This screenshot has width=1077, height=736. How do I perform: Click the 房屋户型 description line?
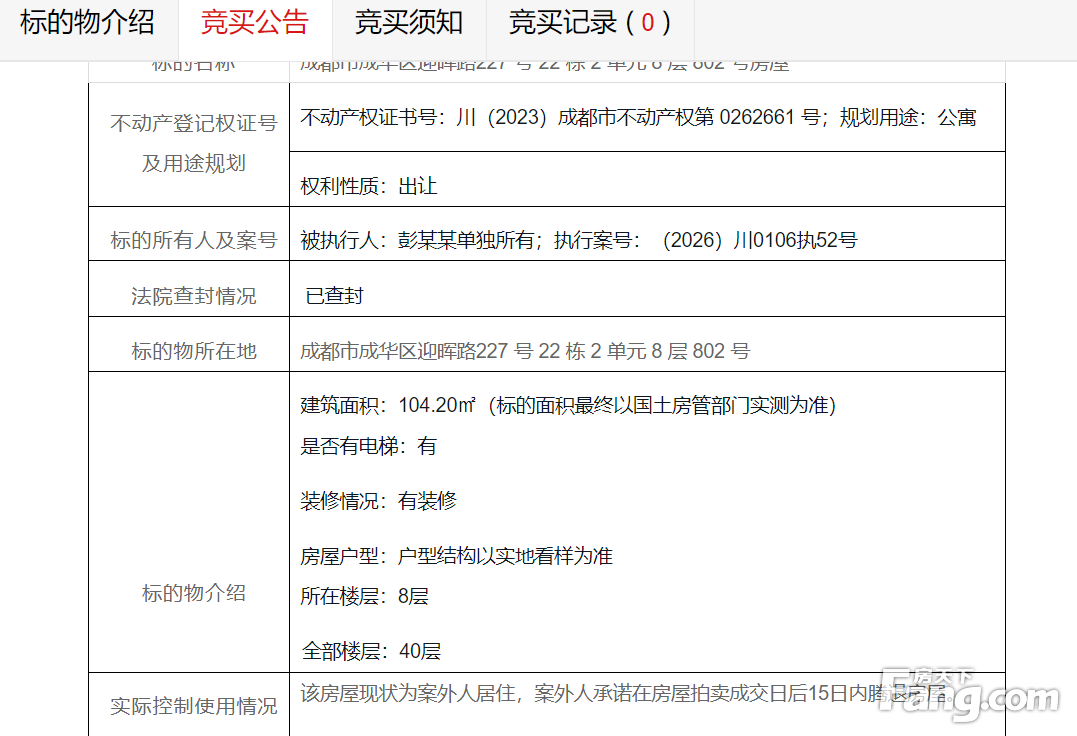point(456,556)
